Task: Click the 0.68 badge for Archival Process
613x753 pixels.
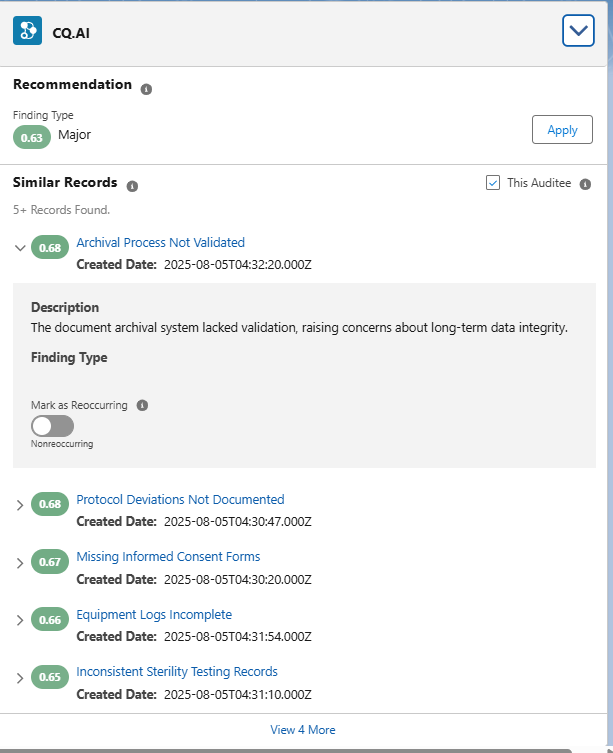Action: click(50, 247)
